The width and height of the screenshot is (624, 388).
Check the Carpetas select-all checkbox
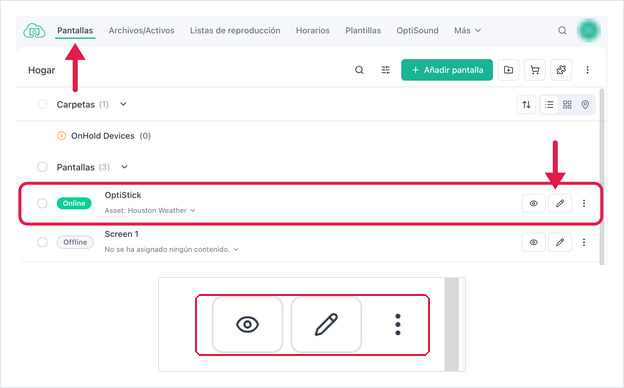[x=42, y=104]
